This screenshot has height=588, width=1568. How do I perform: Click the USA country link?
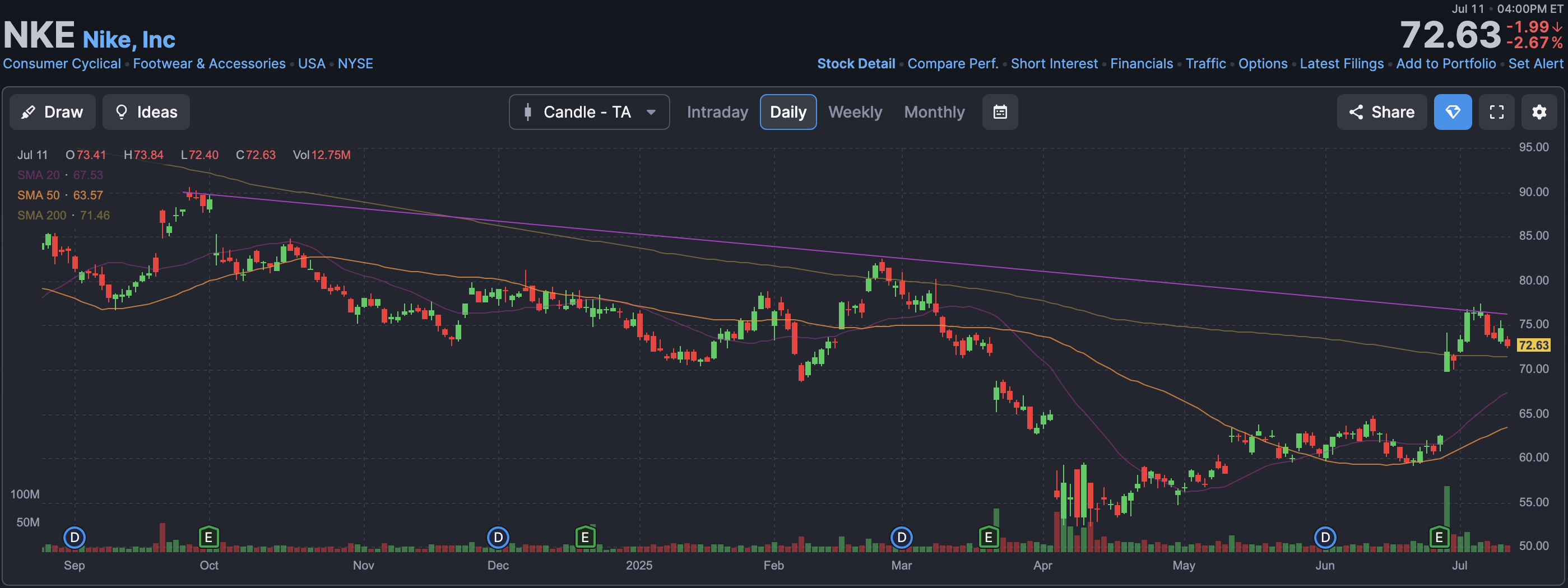tap(312, 64)
